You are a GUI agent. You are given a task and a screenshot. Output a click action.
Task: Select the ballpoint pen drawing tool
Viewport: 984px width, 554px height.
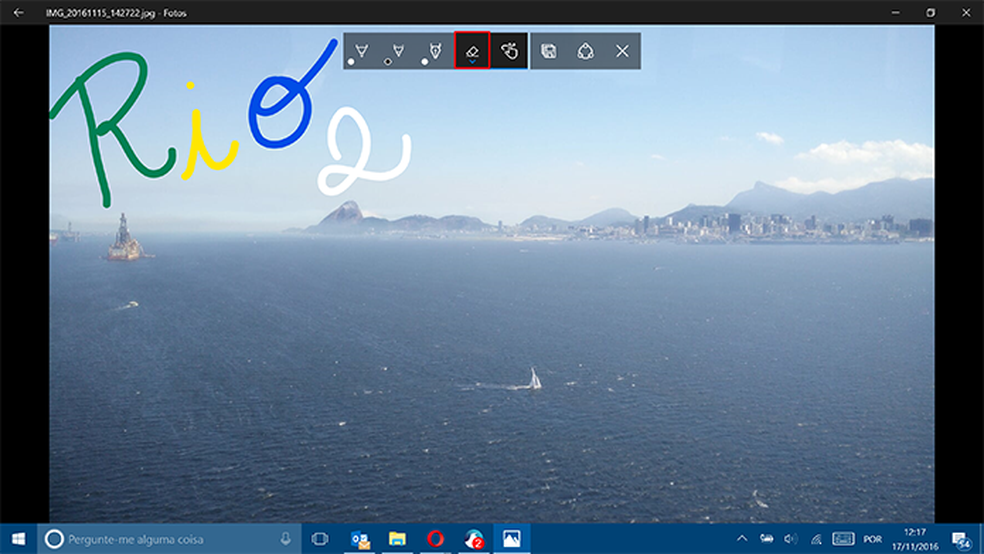[x=361, y=51]
